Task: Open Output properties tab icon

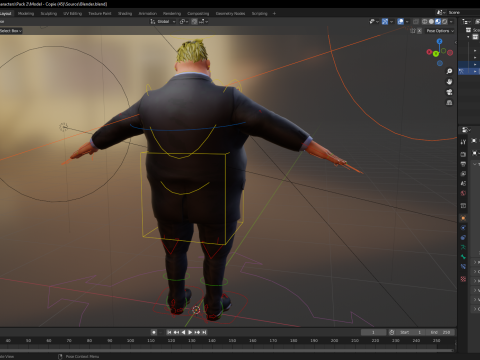Action: 463,164
